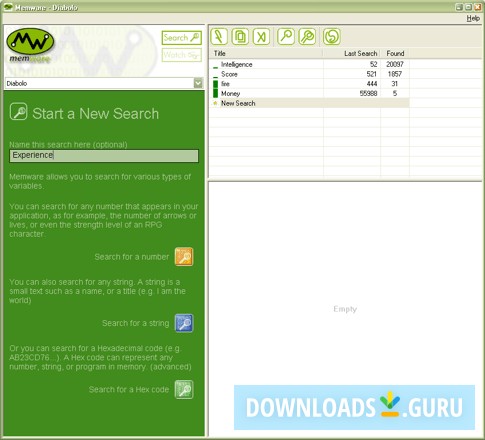Click the search name field containing Experience
Viewport: 485px width, 440px height.
104,156
